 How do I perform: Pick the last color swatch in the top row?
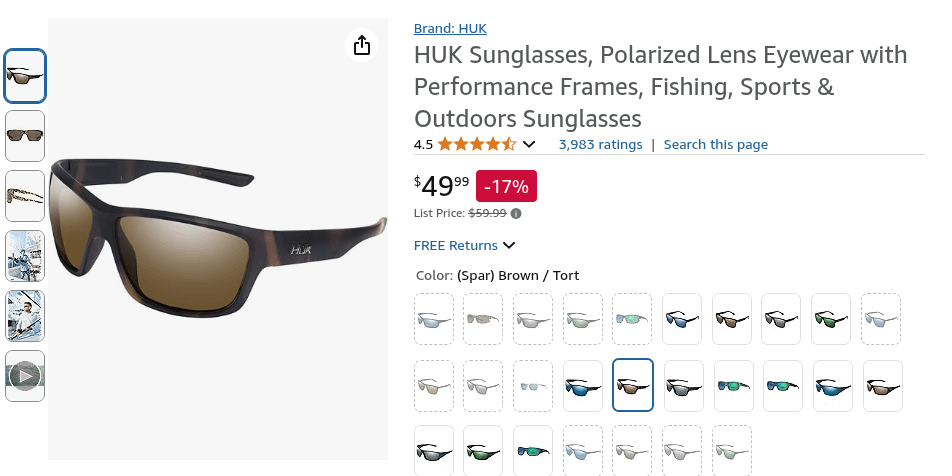pos(881,319)
